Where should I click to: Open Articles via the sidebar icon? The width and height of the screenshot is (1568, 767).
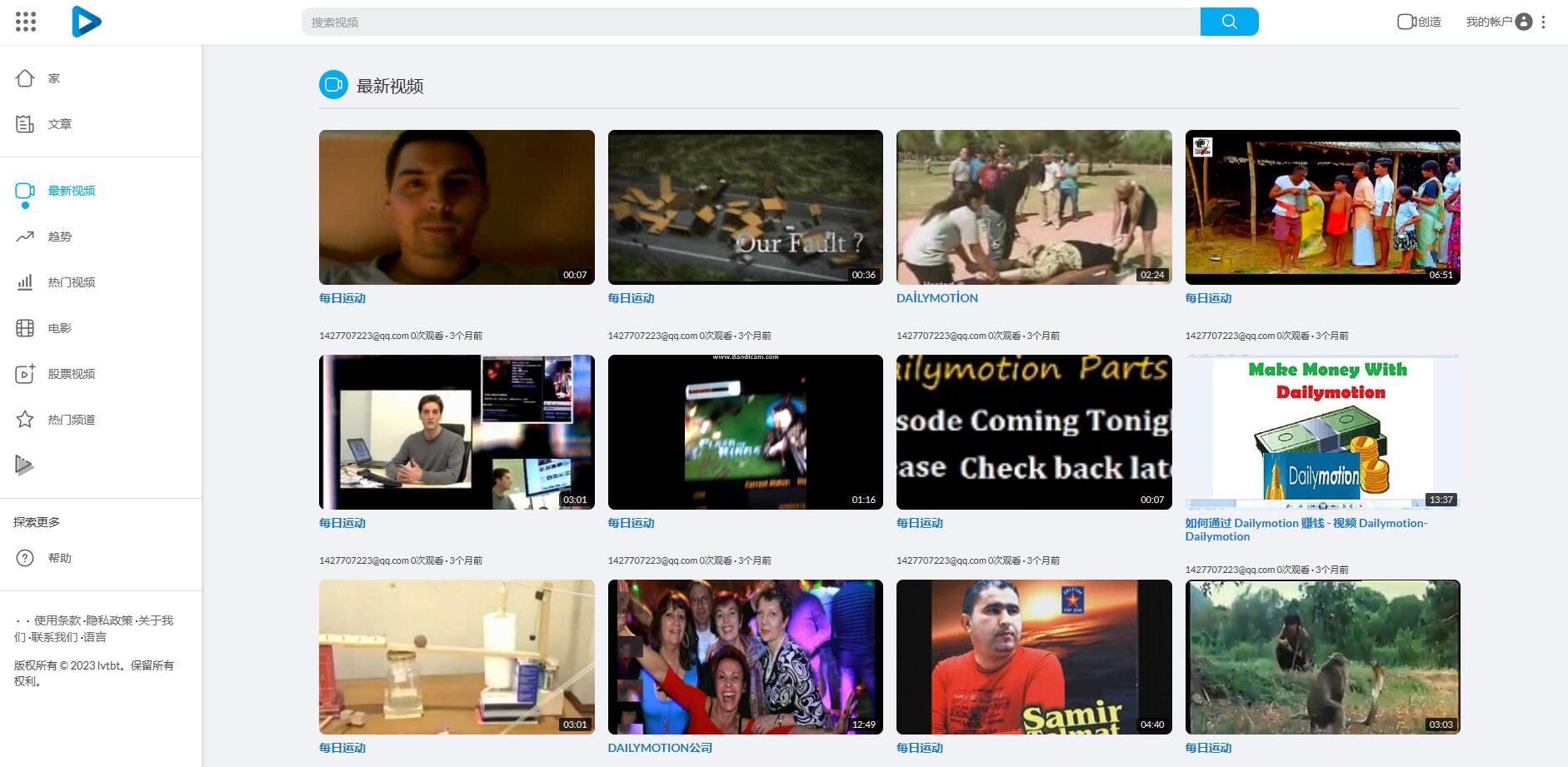(25, 124)
